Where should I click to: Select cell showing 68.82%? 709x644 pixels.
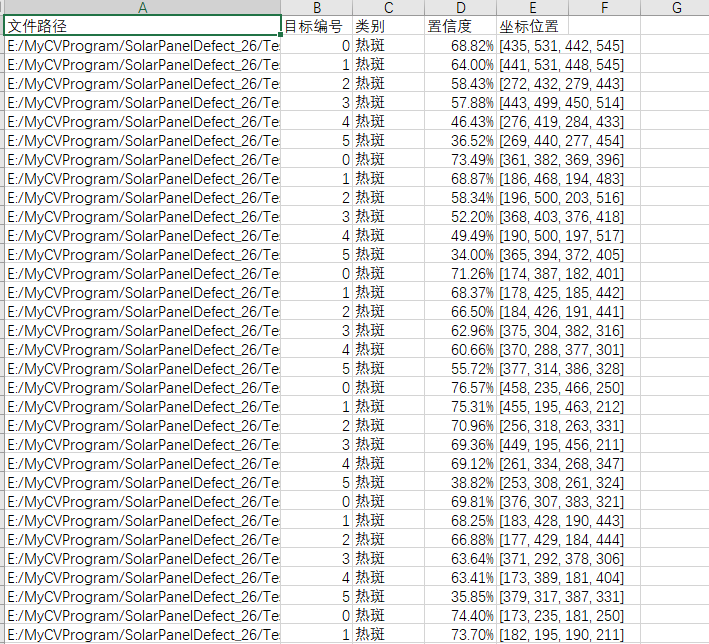pos(460,45)
